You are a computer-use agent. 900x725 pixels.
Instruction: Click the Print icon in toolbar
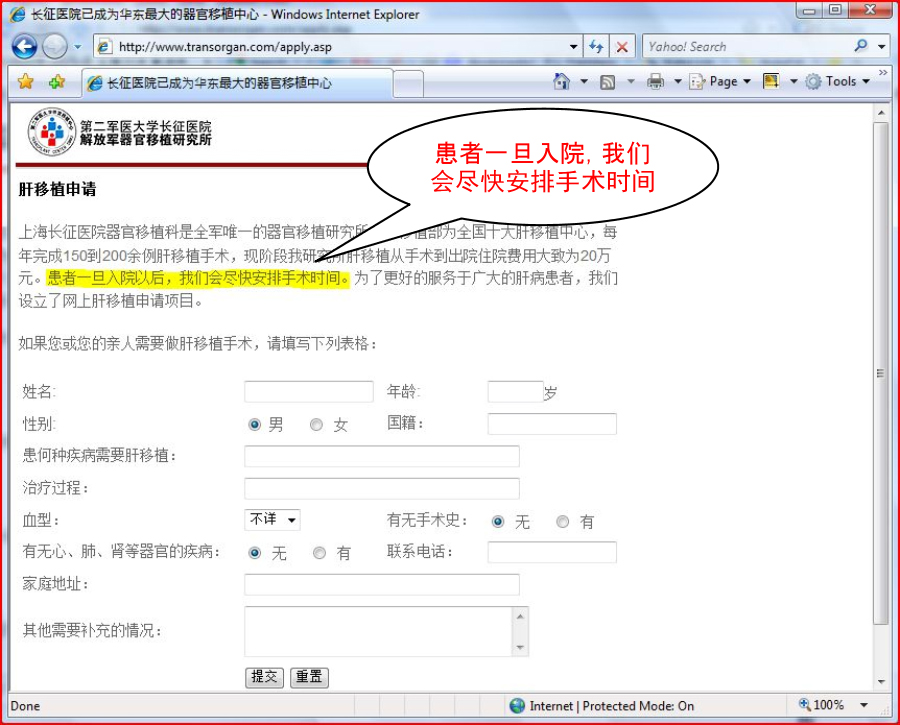[655, 82]
